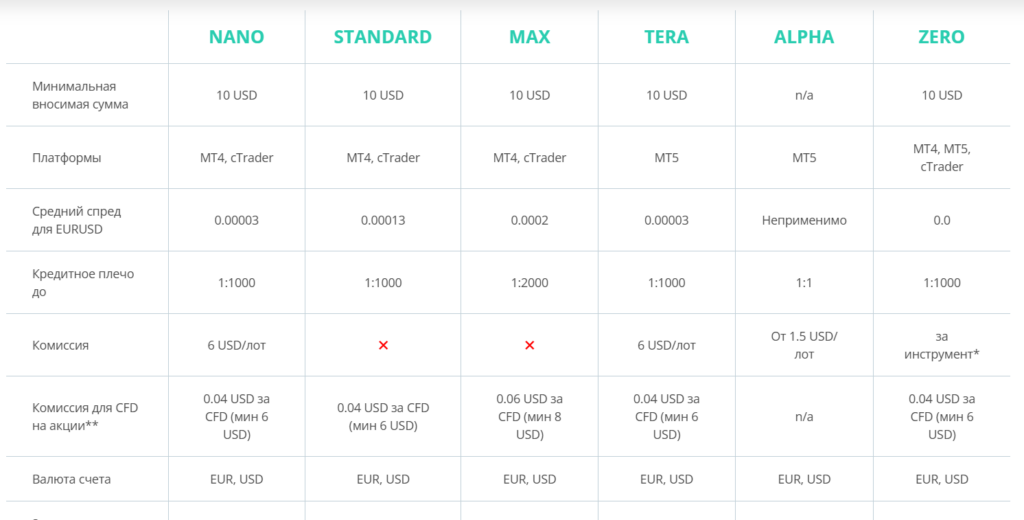Click the 'Неприменимо' spread cell for ALPHA
This screenshot has width=1024, height=520.
click(x=804, y=220)
